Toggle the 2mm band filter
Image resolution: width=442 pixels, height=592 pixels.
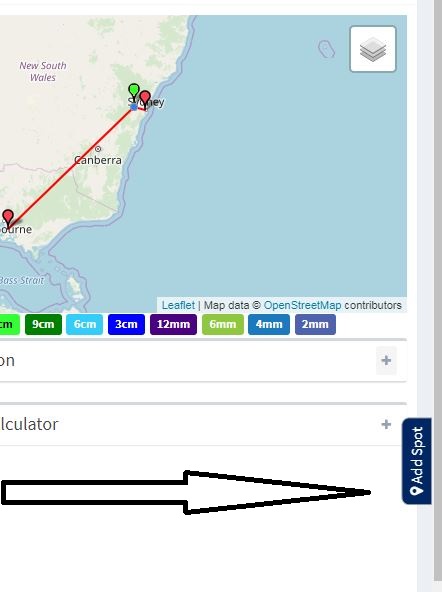pyautogui.click(x=315, y=324)
